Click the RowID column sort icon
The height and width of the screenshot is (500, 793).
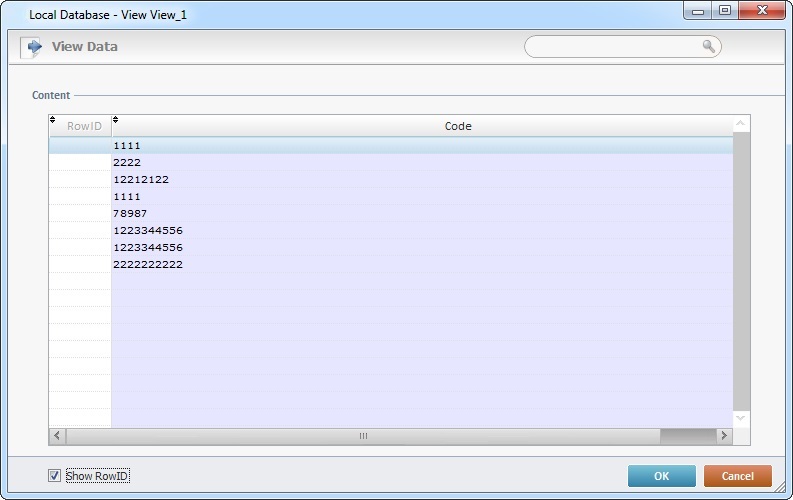coord(53,120)
